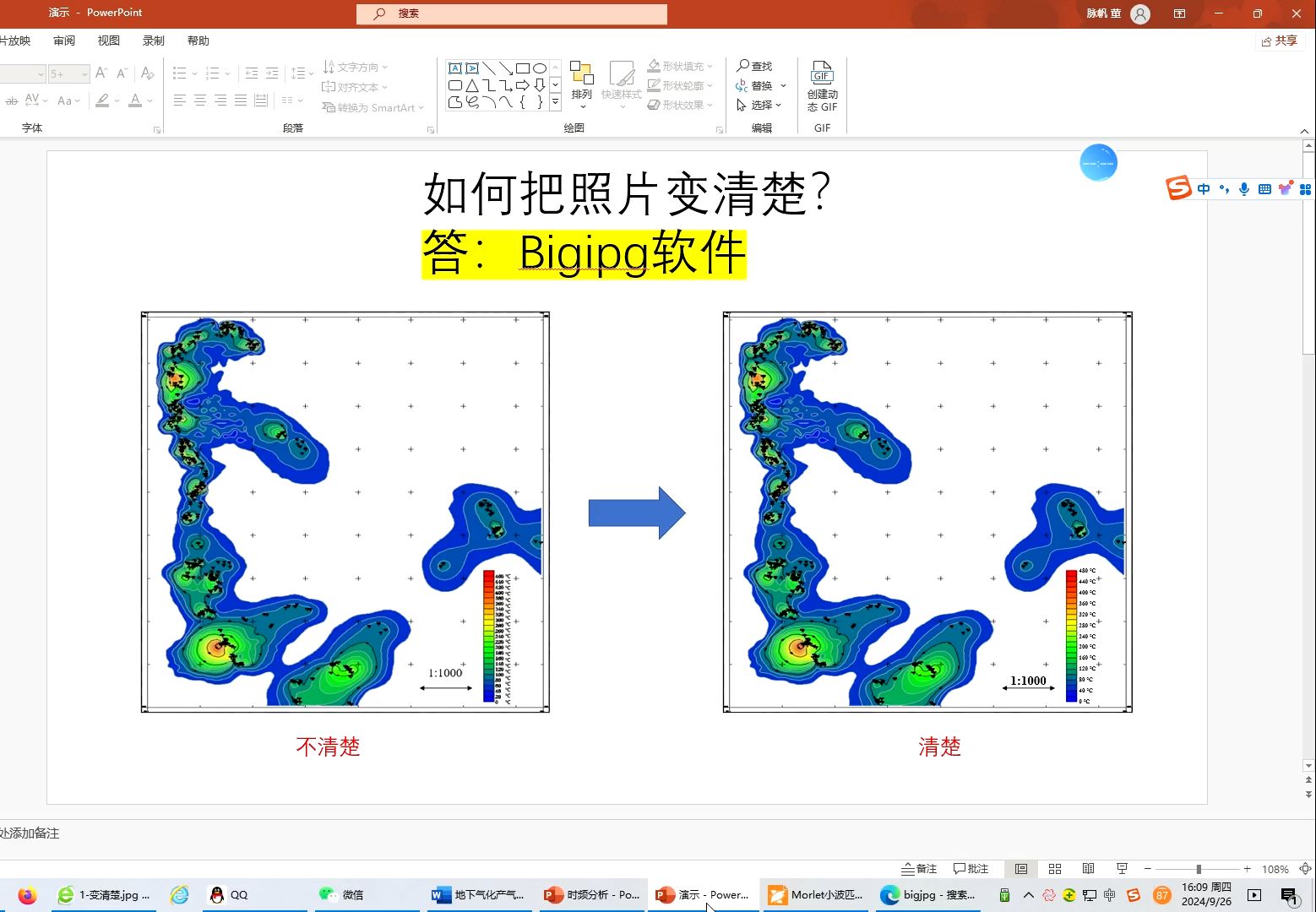Click the zoom slider handle
This screenshot has width=1316, height=912.
pos(1199,869)
